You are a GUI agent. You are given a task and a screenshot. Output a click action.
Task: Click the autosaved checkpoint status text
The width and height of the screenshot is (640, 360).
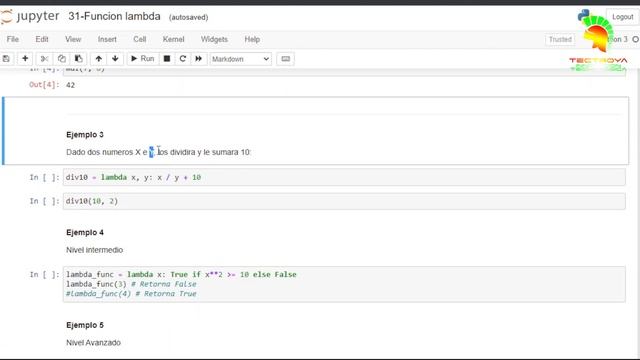(x=189, y=18)
